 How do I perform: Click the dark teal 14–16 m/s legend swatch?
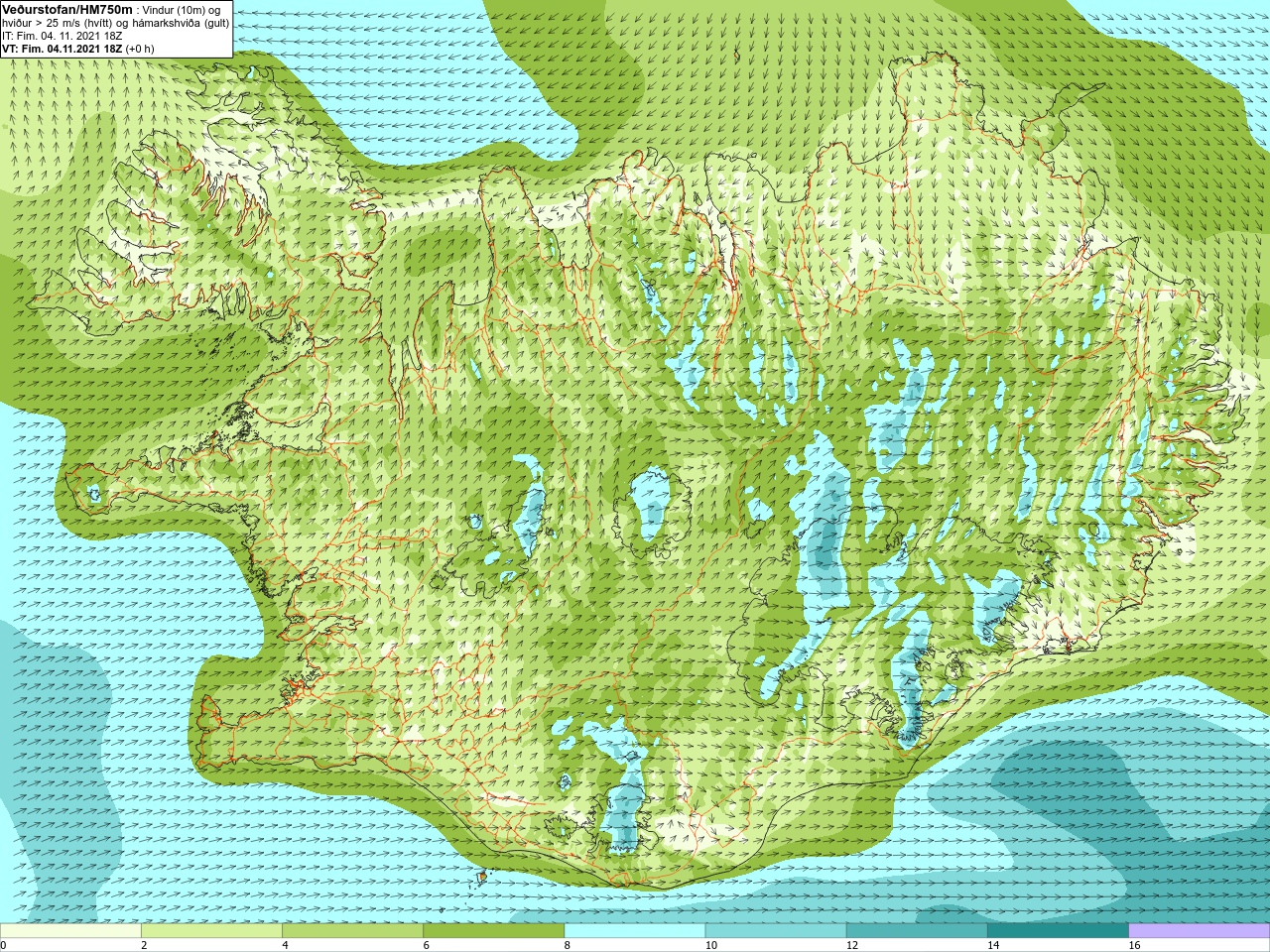click(1058, 931)
